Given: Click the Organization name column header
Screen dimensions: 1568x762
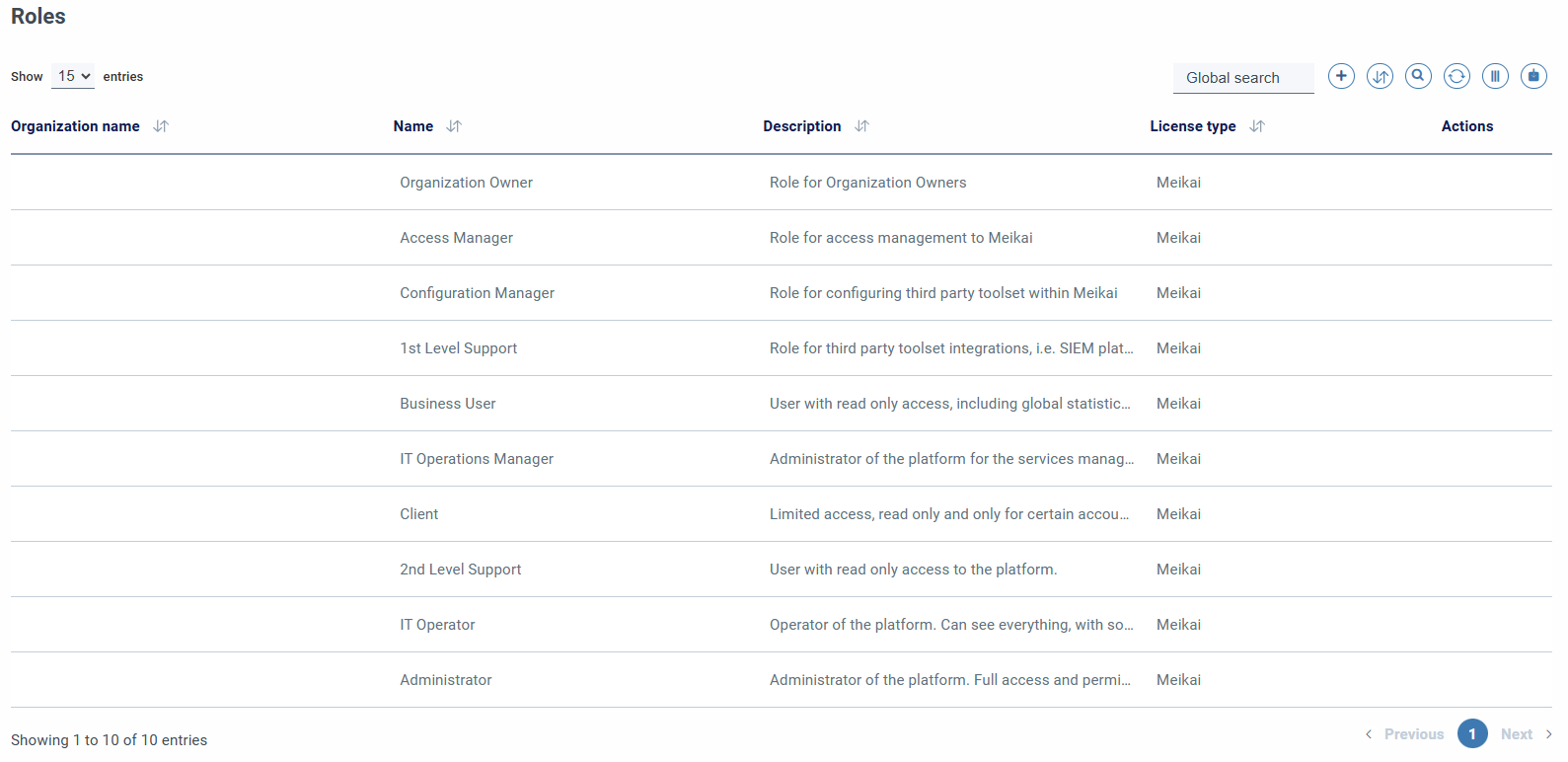Looking at the screenshot, I should point(75,126).
